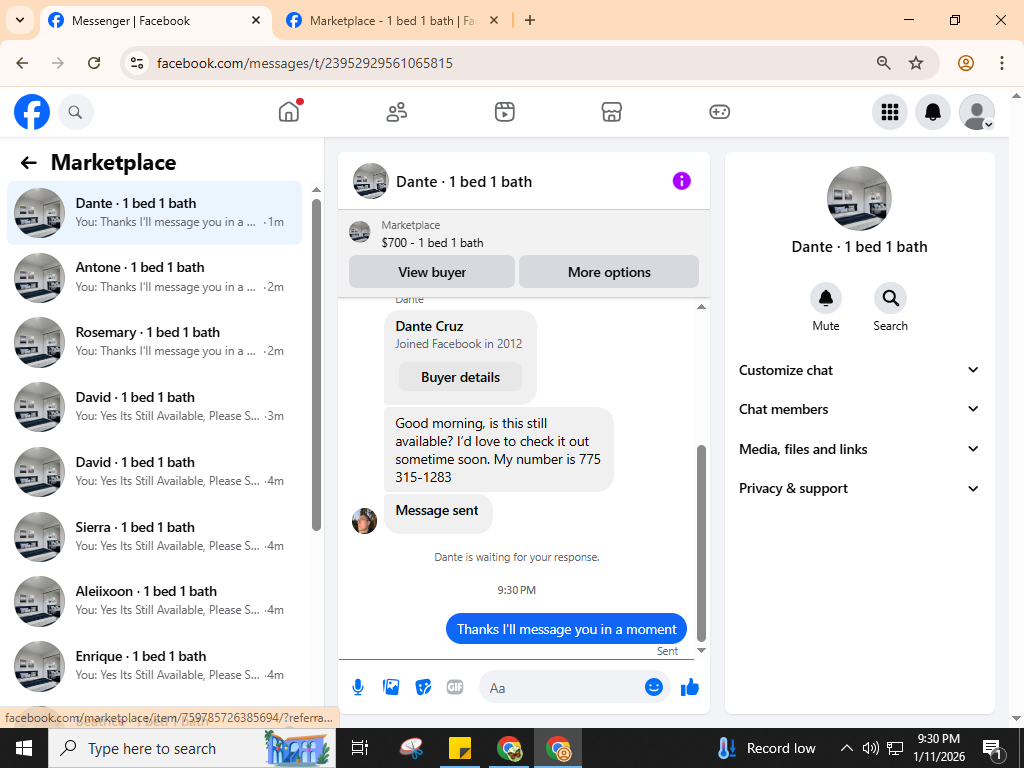Bookmark this page with the star icon
This screenshot has width=1024, height=768.
pos(916,63)
